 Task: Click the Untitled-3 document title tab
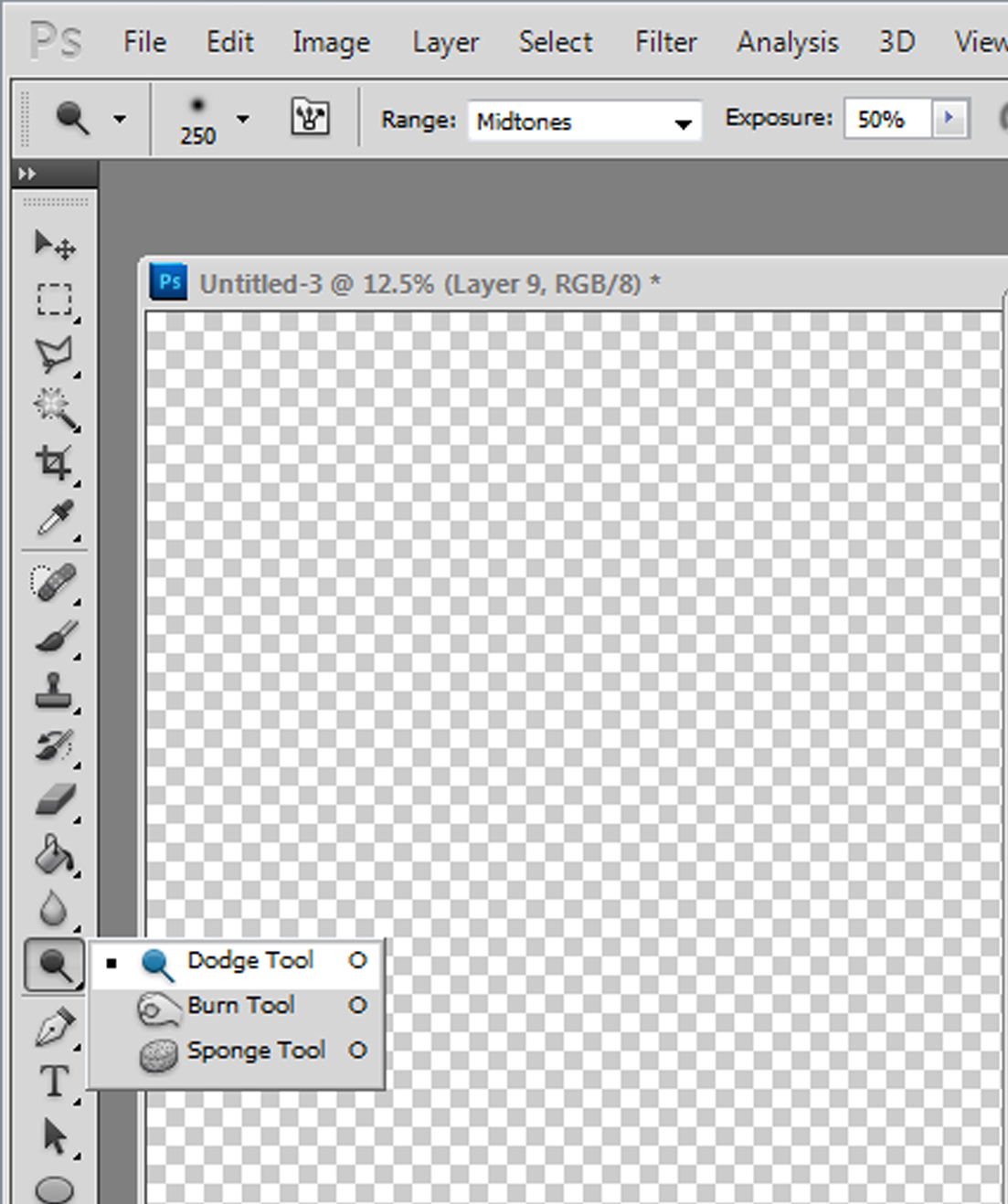430,284
